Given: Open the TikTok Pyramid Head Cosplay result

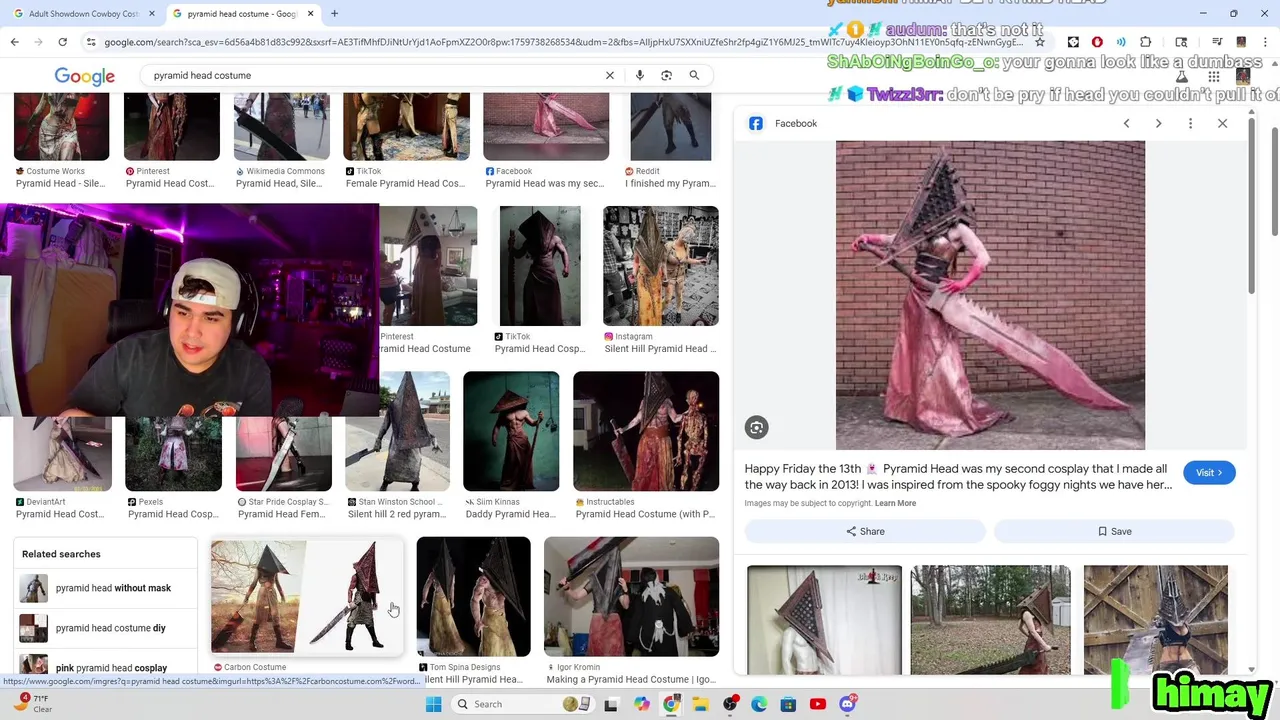Looking at the screenshot, I should pos(540,266).
